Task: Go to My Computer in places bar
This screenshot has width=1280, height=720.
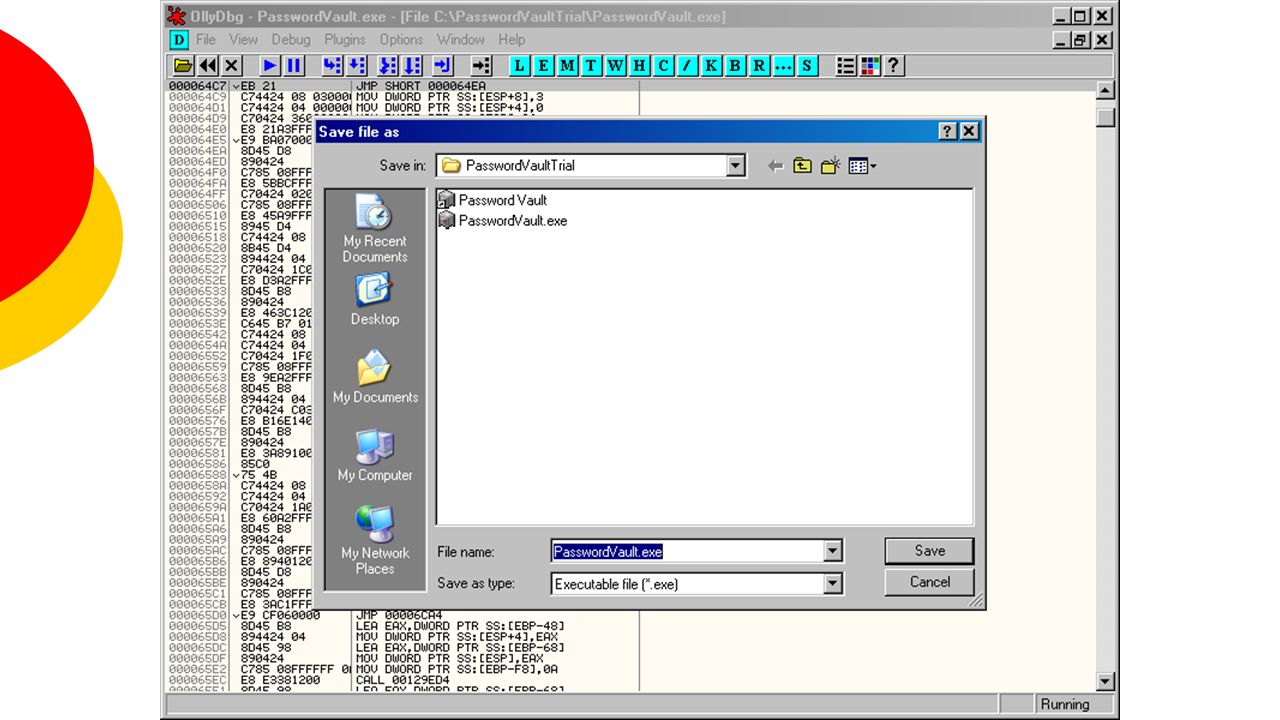Action: point(375,455)
